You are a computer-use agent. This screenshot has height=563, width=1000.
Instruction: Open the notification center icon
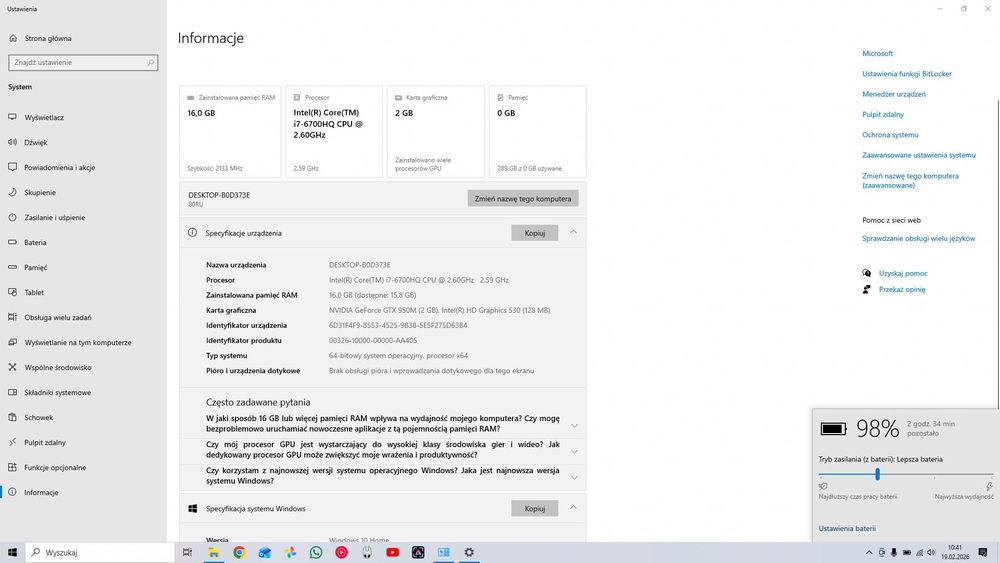[x=983, y=553]
